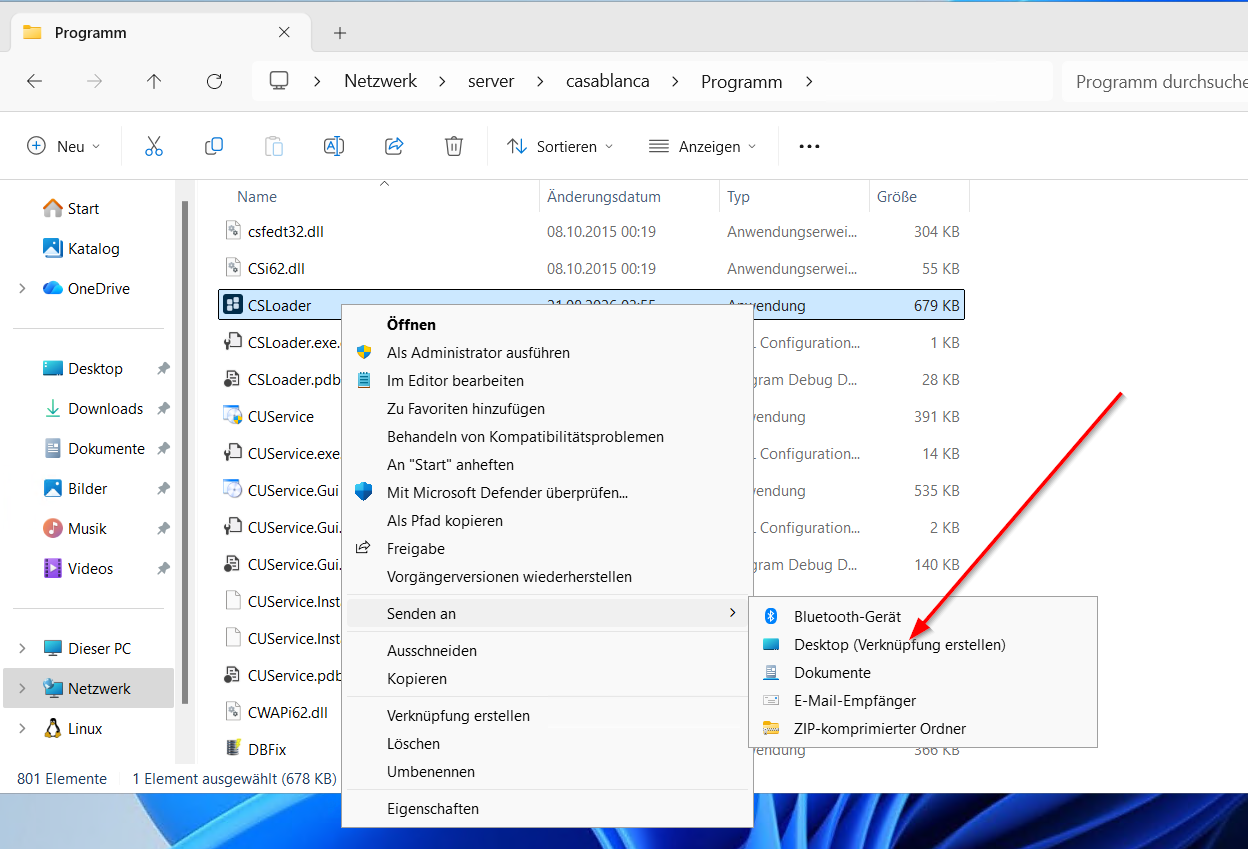Expand the Linux tree node

pos(22,729)
